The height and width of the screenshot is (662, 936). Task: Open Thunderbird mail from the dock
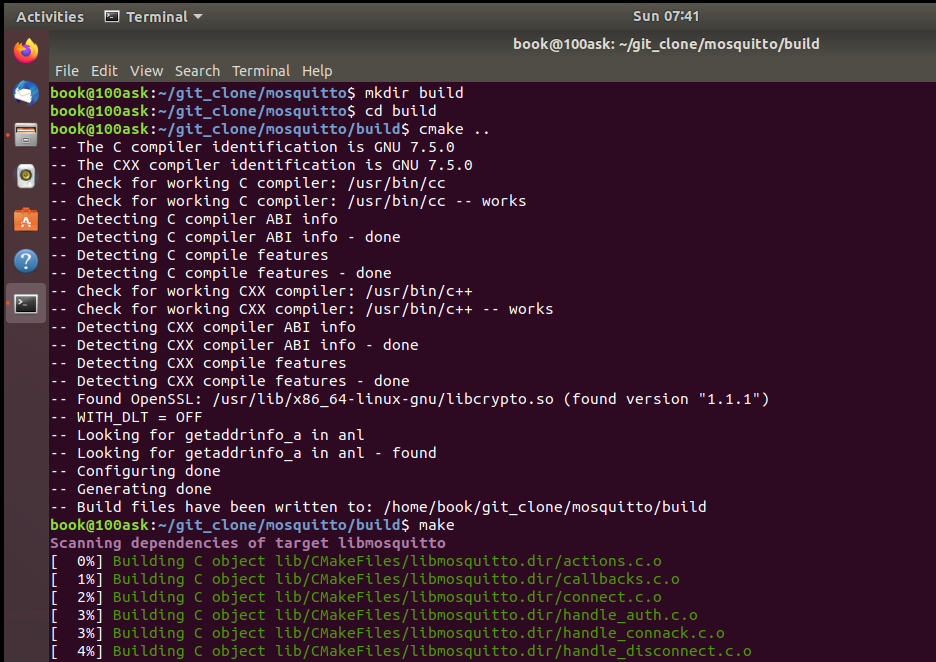(26, 92)
